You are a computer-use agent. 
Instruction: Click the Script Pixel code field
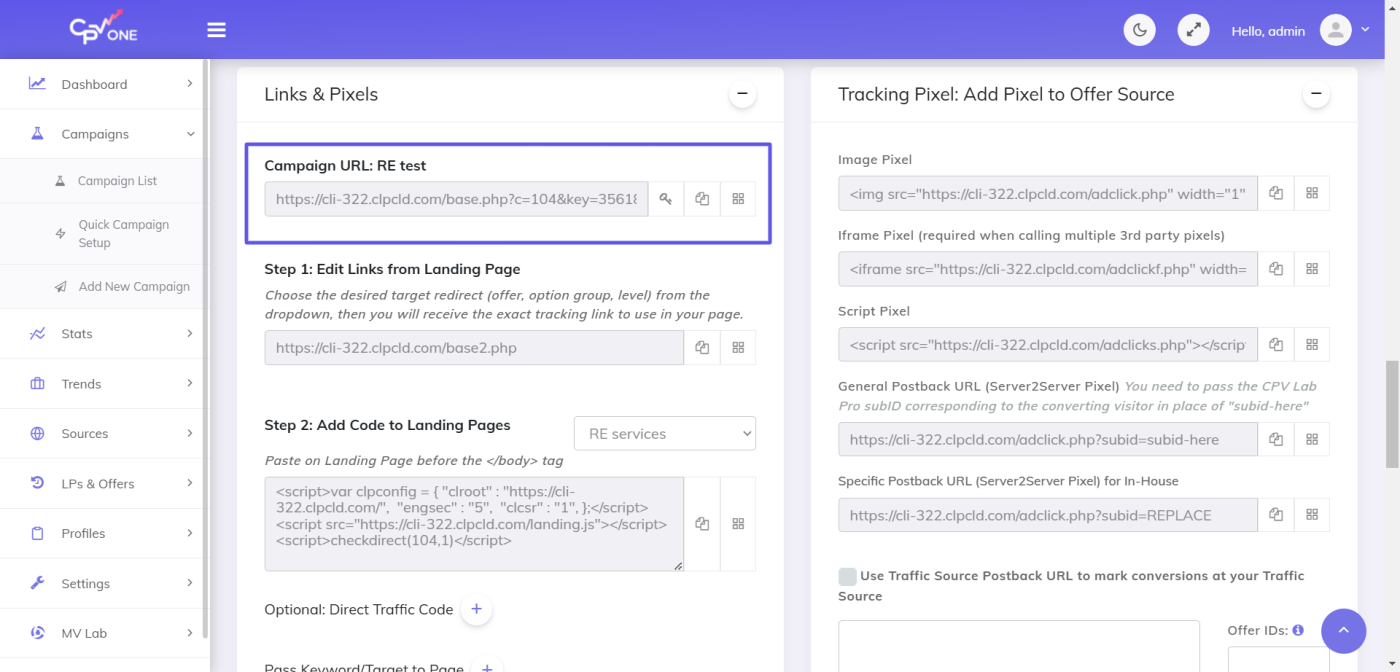[1048, 345]
